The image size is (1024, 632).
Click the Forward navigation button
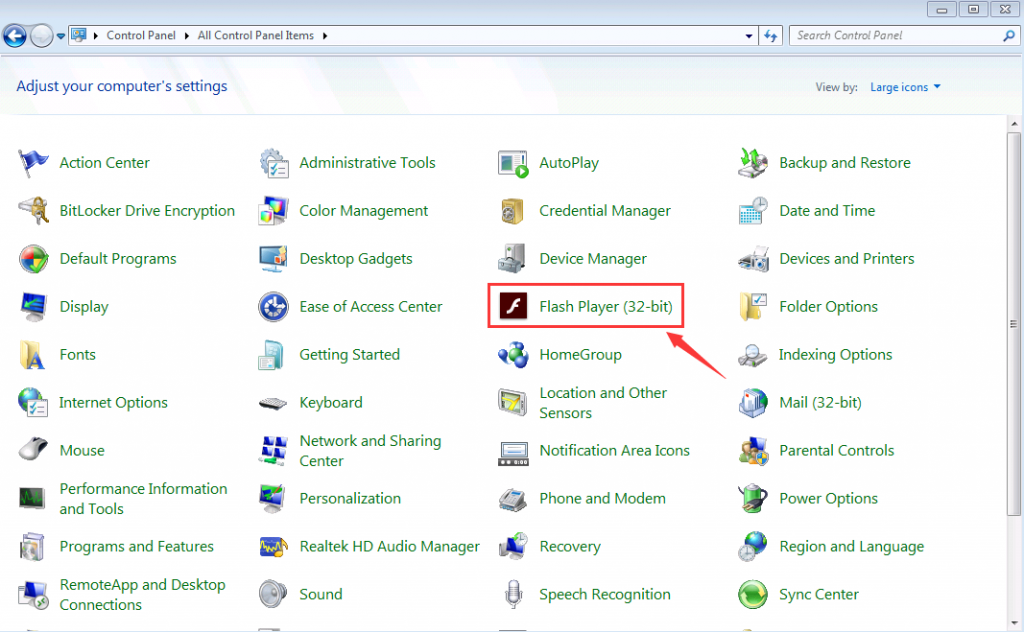42,36
